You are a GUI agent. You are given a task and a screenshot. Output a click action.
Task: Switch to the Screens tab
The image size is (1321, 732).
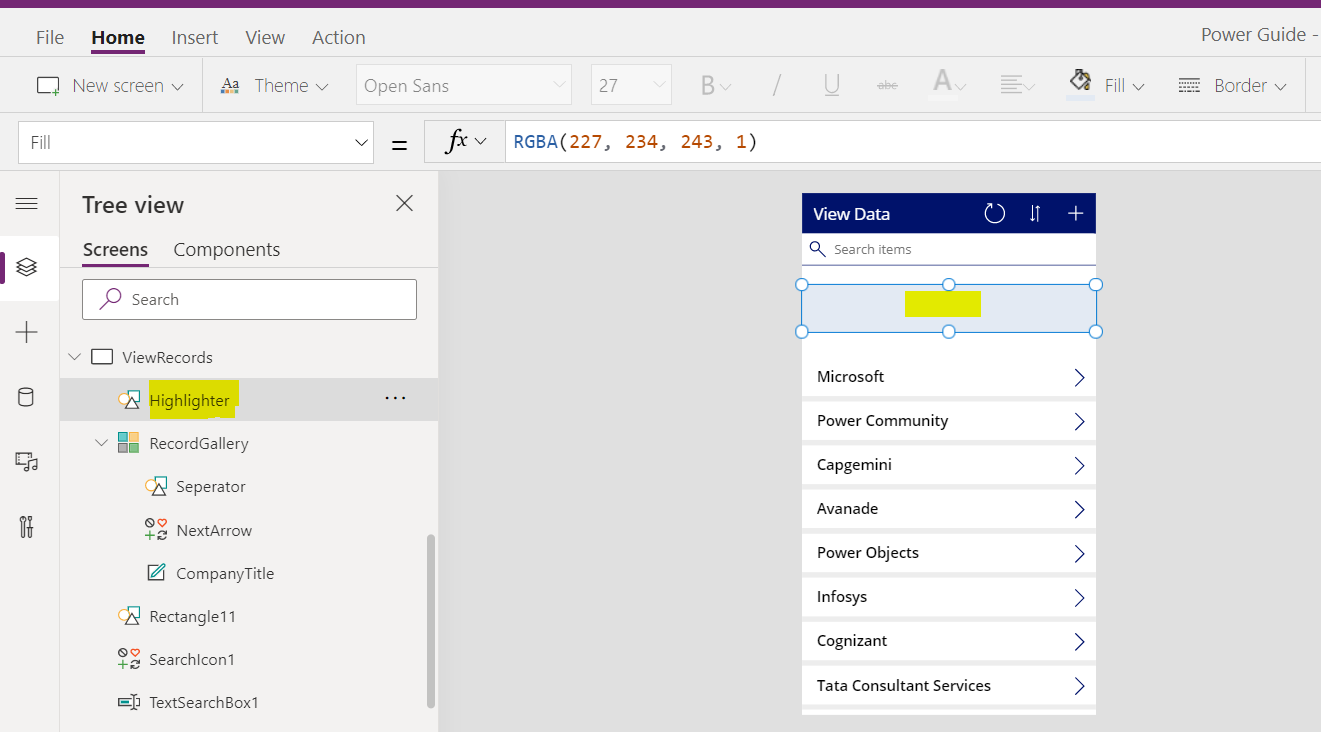point(115,250)
